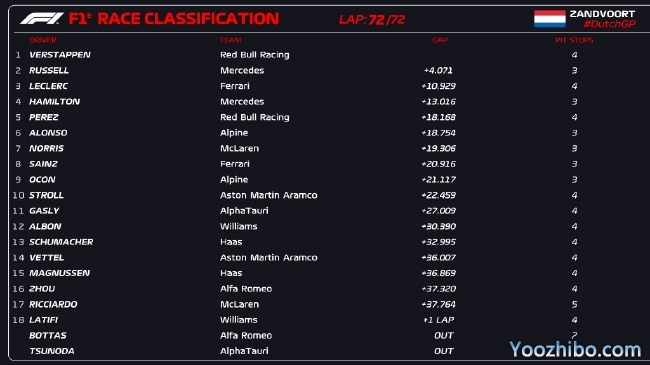This screenshot has height=365, width=650.
Task: Click LATIFI's +1 LAP gap
Action: (x=439, y=320)
